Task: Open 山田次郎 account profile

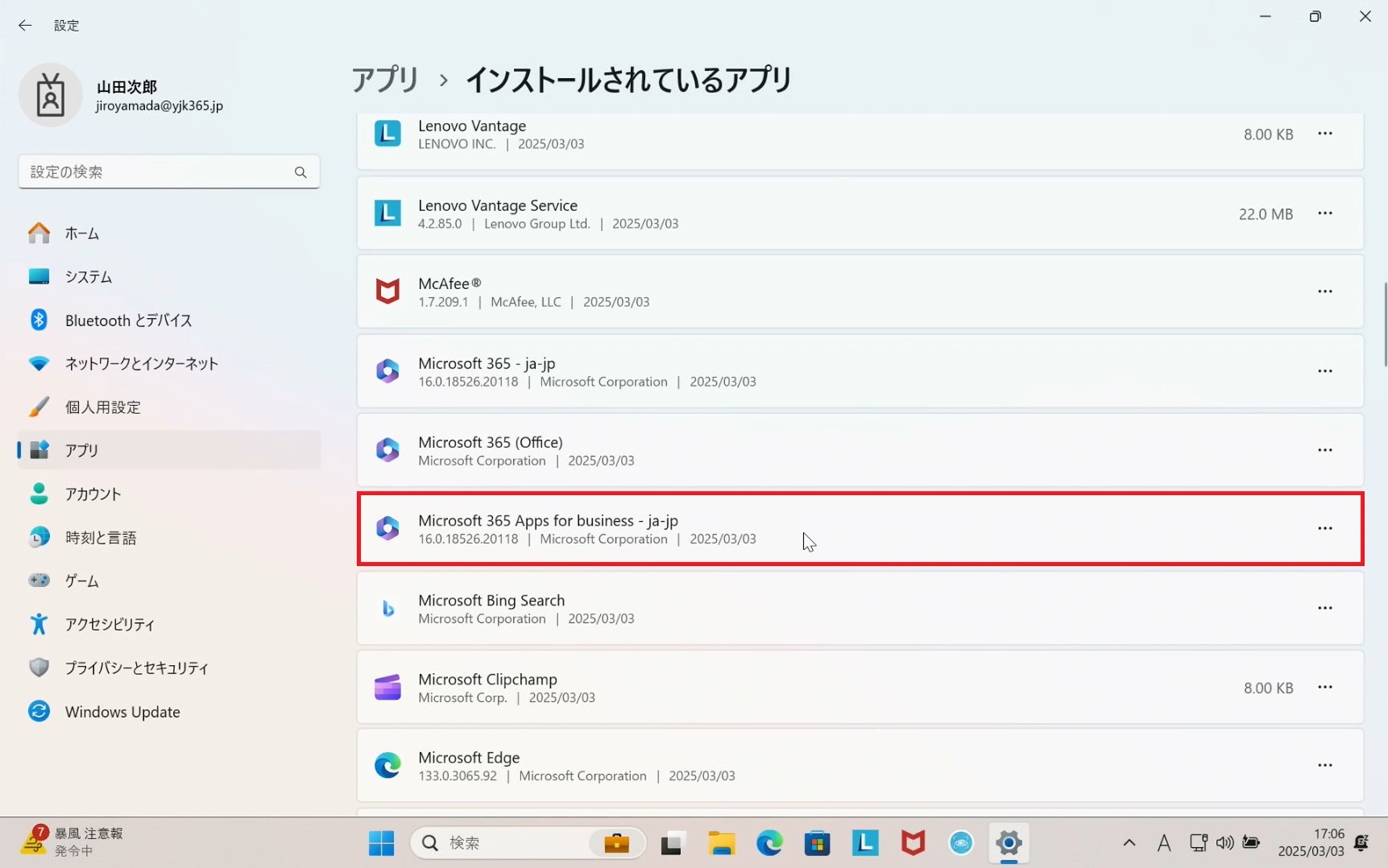Action: point(121,95)
